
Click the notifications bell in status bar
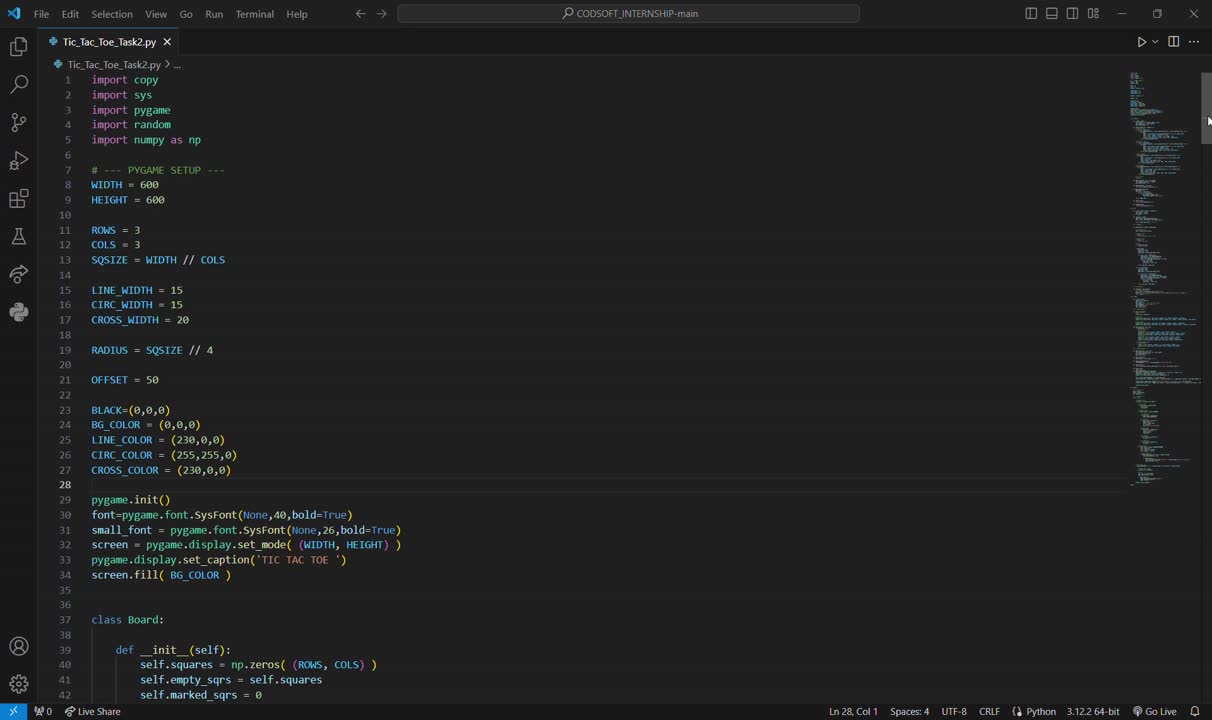point(1194,711)
